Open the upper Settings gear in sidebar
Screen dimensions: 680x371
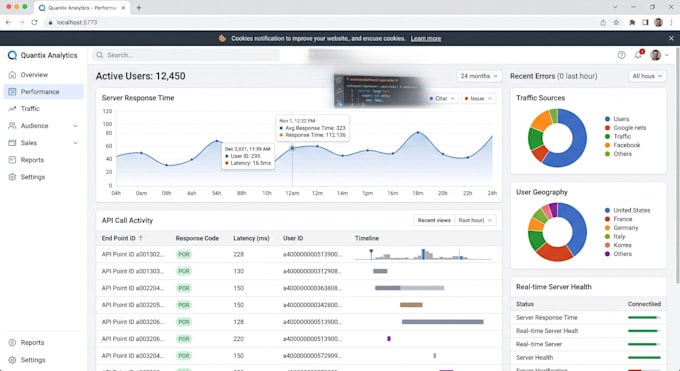coord(12,177)
